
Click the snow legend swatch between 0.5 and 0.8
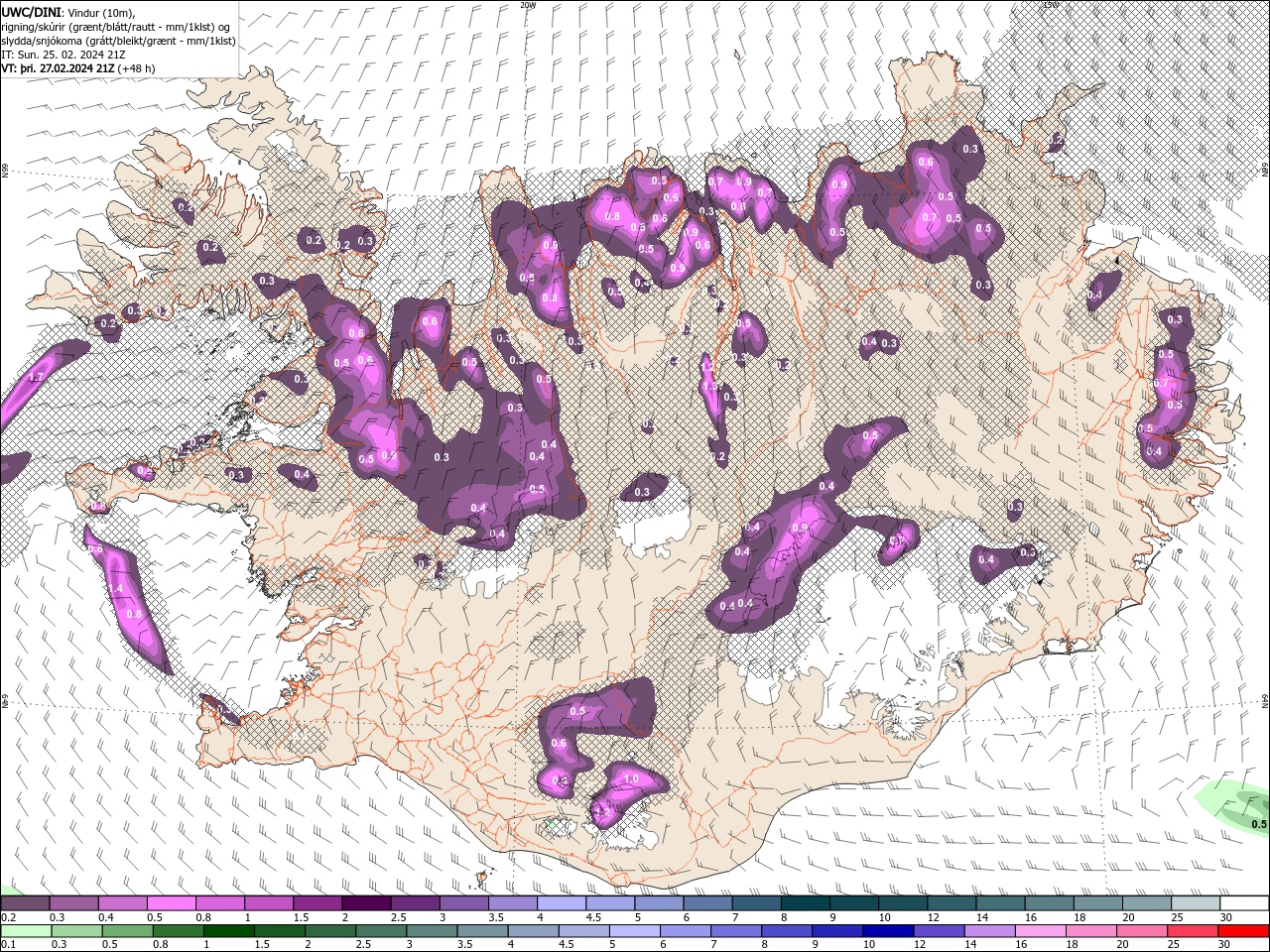[172, 903]
